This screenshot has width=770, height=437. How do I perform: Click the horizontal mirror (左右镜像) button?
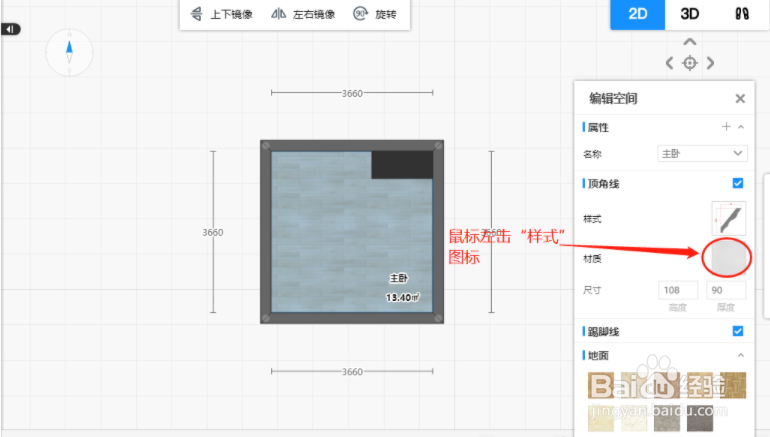303,14
